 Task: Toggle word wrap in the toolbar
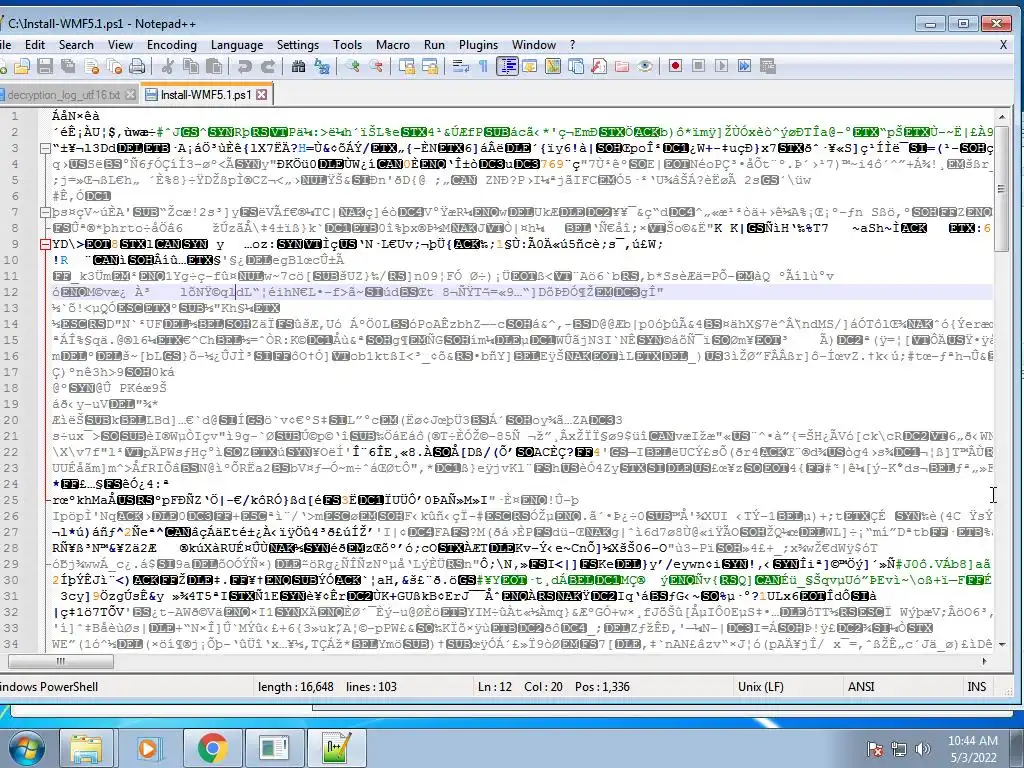(460, 66)
